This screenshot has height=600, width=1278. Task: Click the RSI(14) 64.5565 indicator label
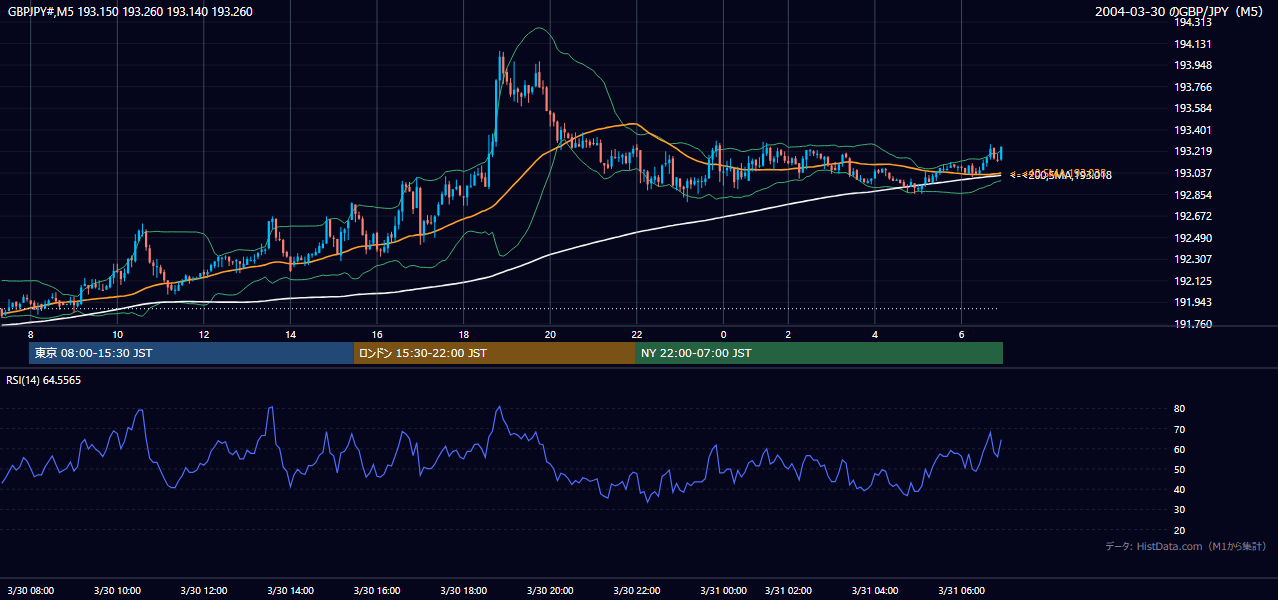[44, 380]
